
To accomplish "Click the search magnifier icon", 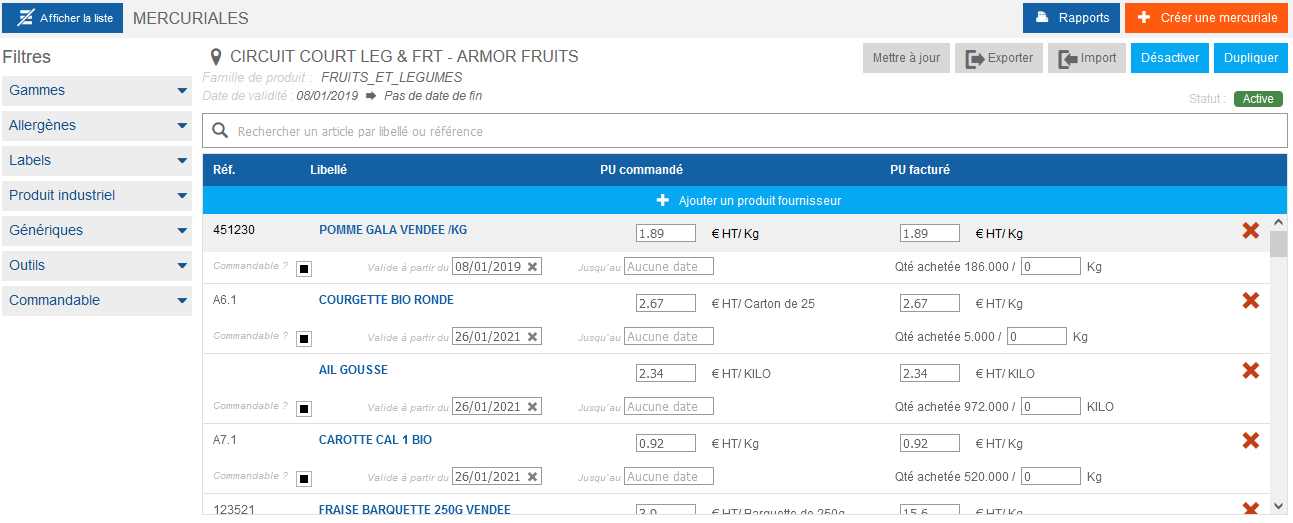I will click(x=220, y=131).
